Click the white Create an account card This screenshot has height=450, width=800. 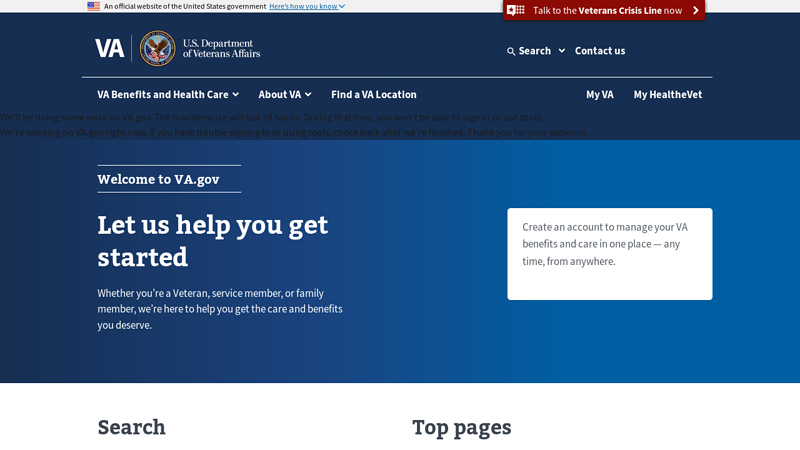click(609, 254)
